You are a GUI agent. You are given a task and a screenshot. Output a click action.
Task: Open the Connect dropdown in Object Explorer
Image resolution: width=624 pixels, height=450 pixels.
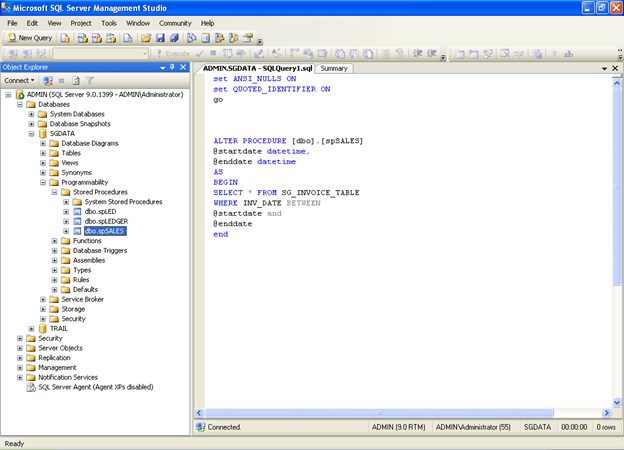point(19,80)
